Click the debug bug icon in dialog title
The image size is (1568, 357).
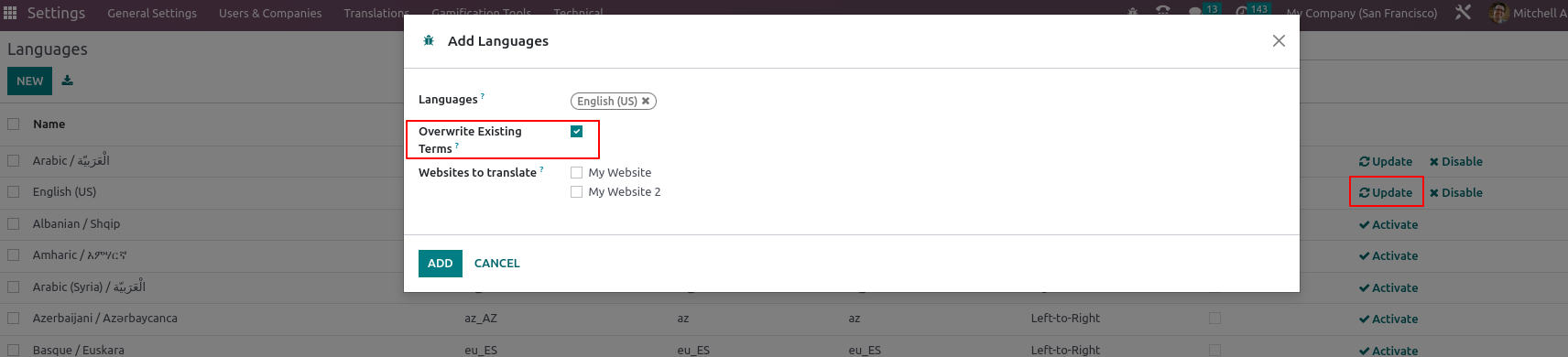[x=429, y=41]
